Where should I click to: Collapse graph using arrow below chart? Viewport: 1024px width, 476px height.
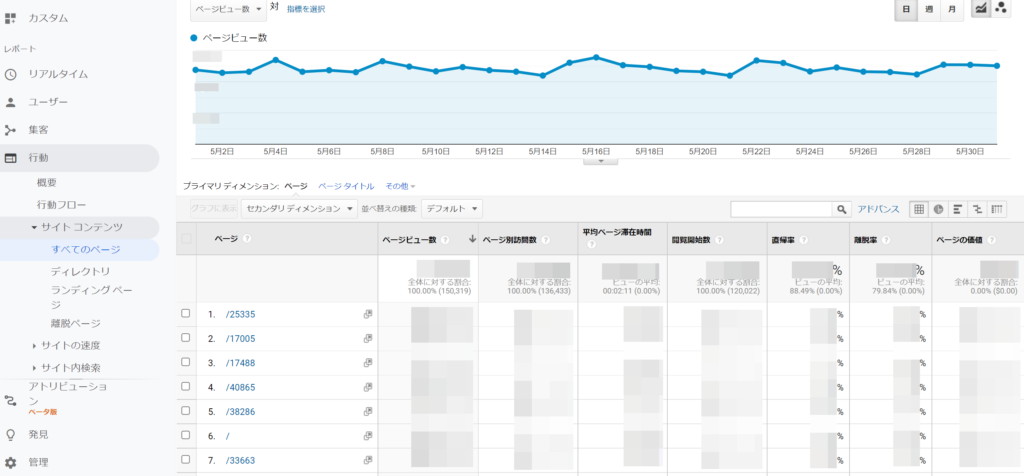(600, 161)
